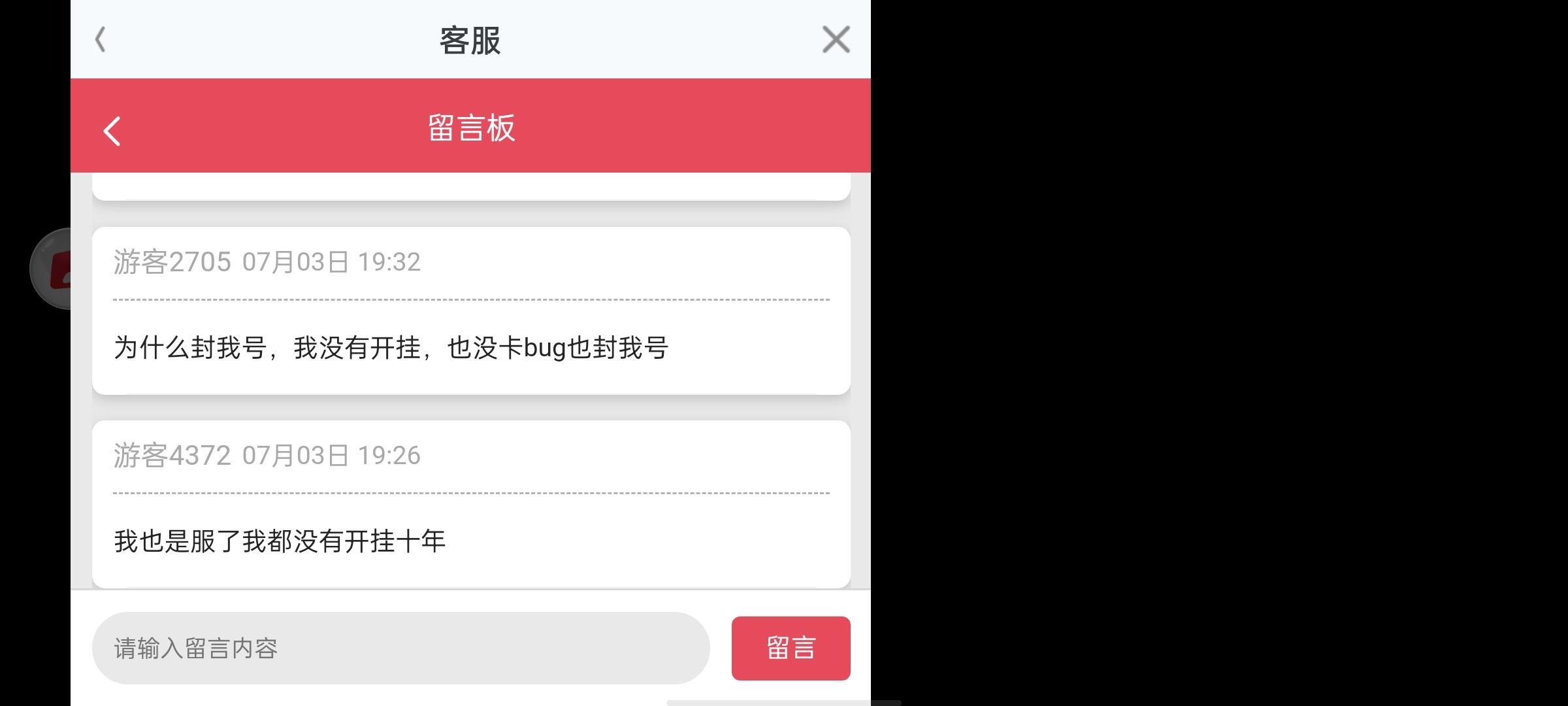Go back using white arrow beside 留言板
Viewport: 1568px width, 706px height.
[x=112, y=131]
